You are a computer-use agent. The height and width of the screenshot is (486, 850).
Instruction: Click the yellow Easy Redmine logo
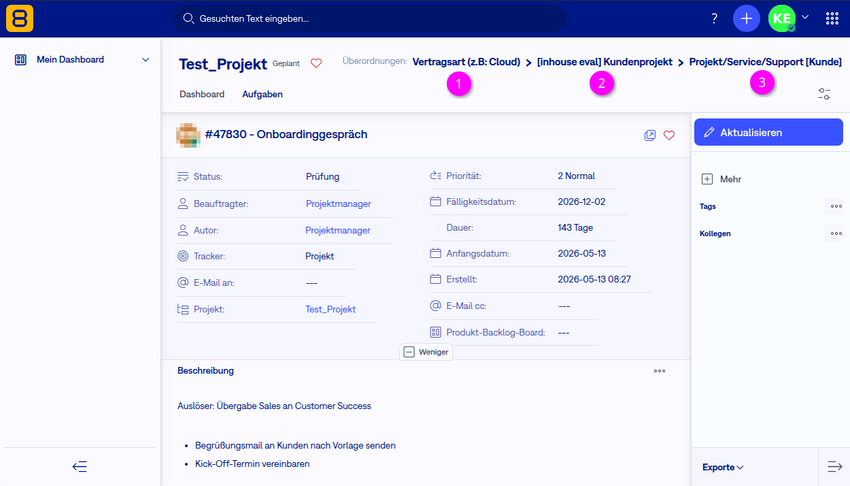click(x=20, y=18)
